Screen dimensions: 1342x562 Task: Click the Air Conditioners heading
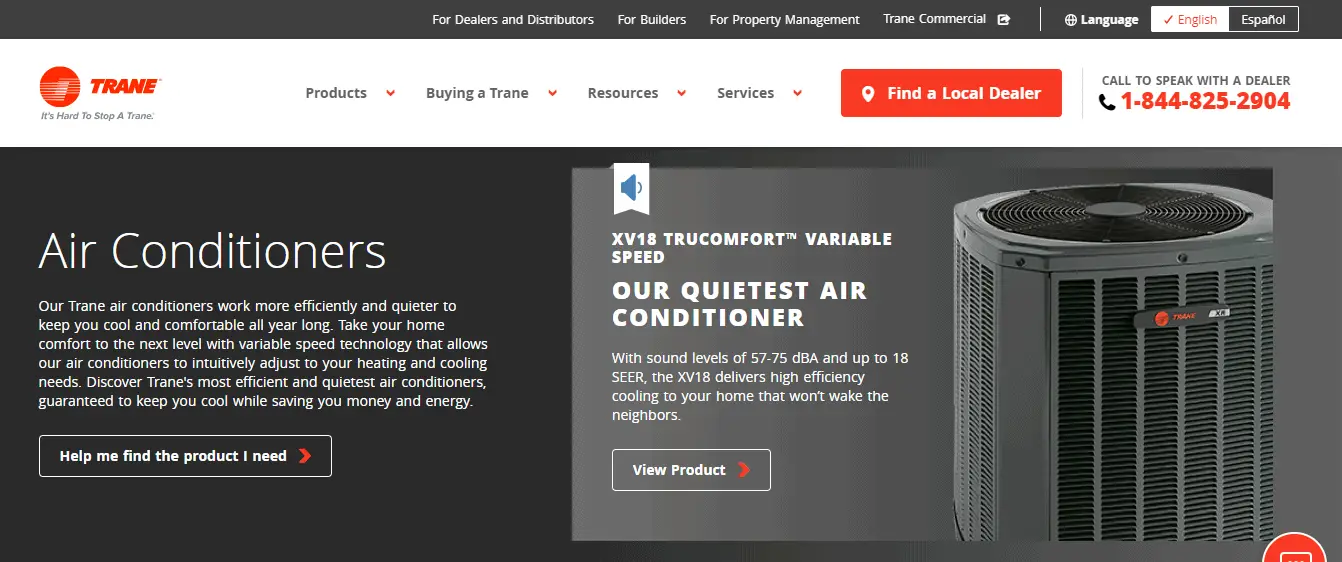click(x=212, y=250)
